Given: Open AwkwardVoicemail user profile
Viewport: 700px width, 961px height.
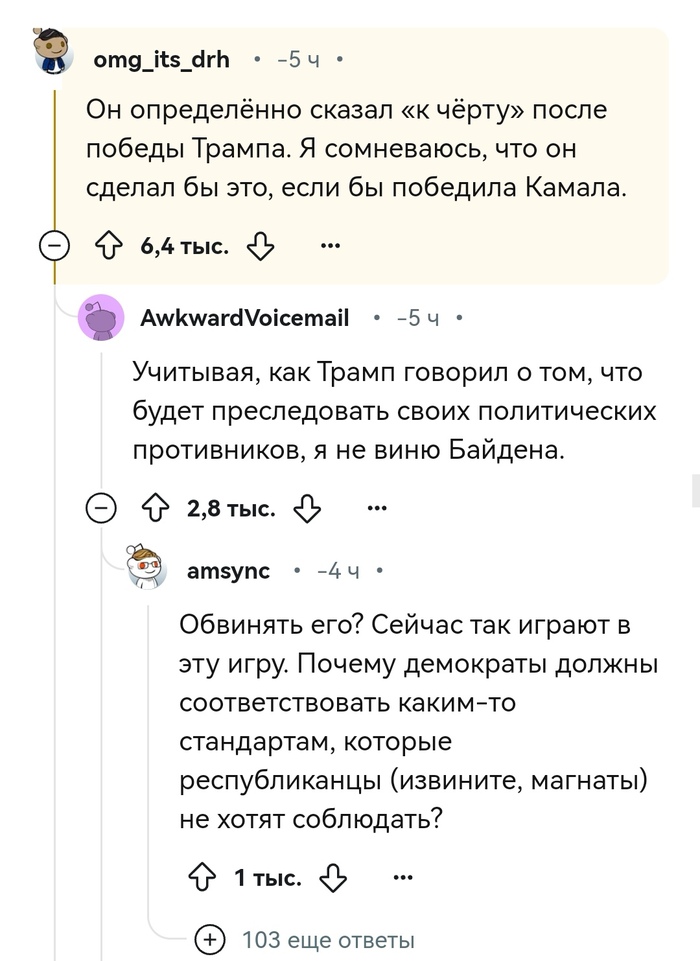Looking at the screenshot, I should [x=245, y=318].
